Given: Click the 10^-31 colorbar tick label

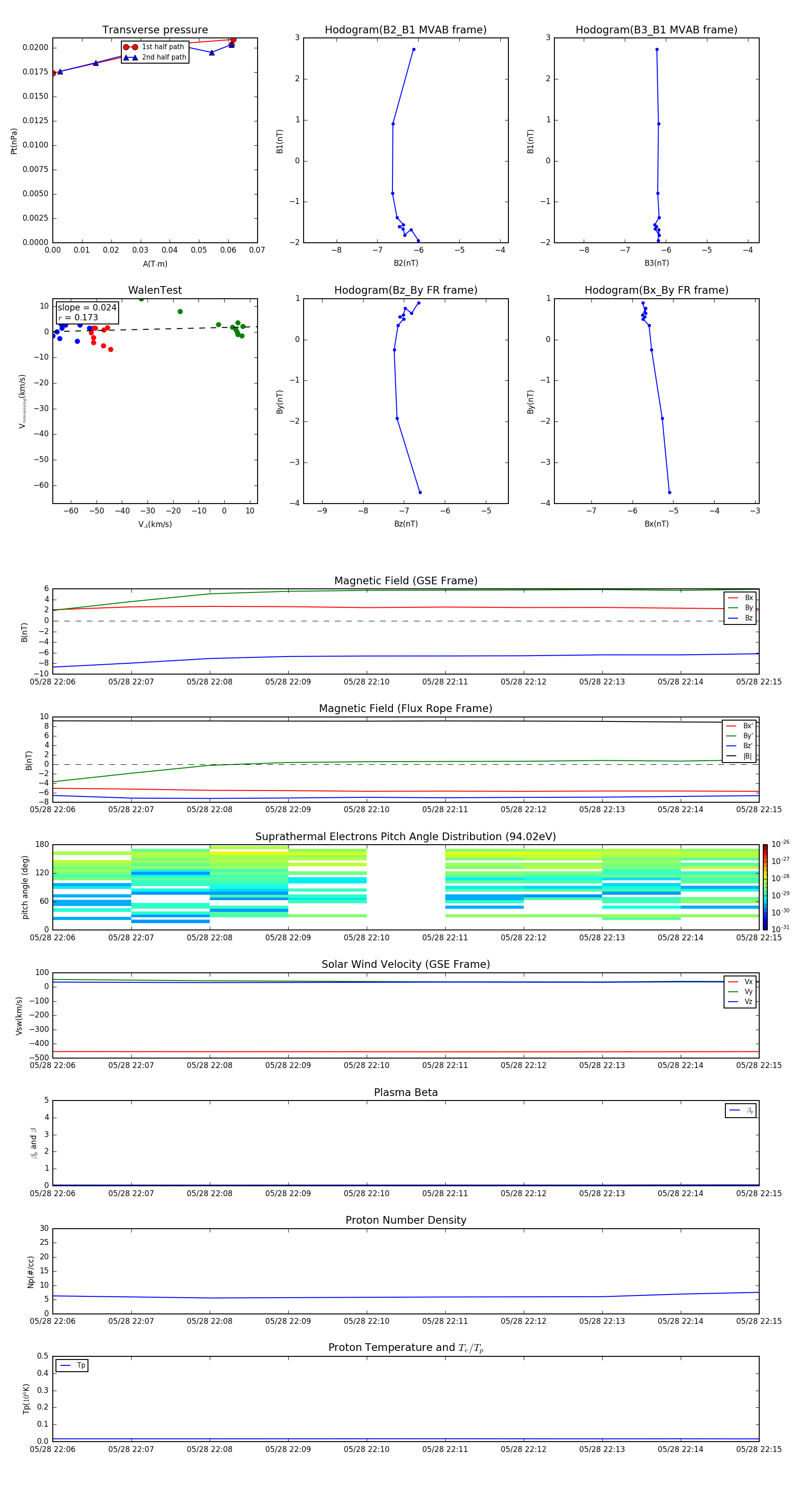Looking at the screenshot, I should click(780, 929).
